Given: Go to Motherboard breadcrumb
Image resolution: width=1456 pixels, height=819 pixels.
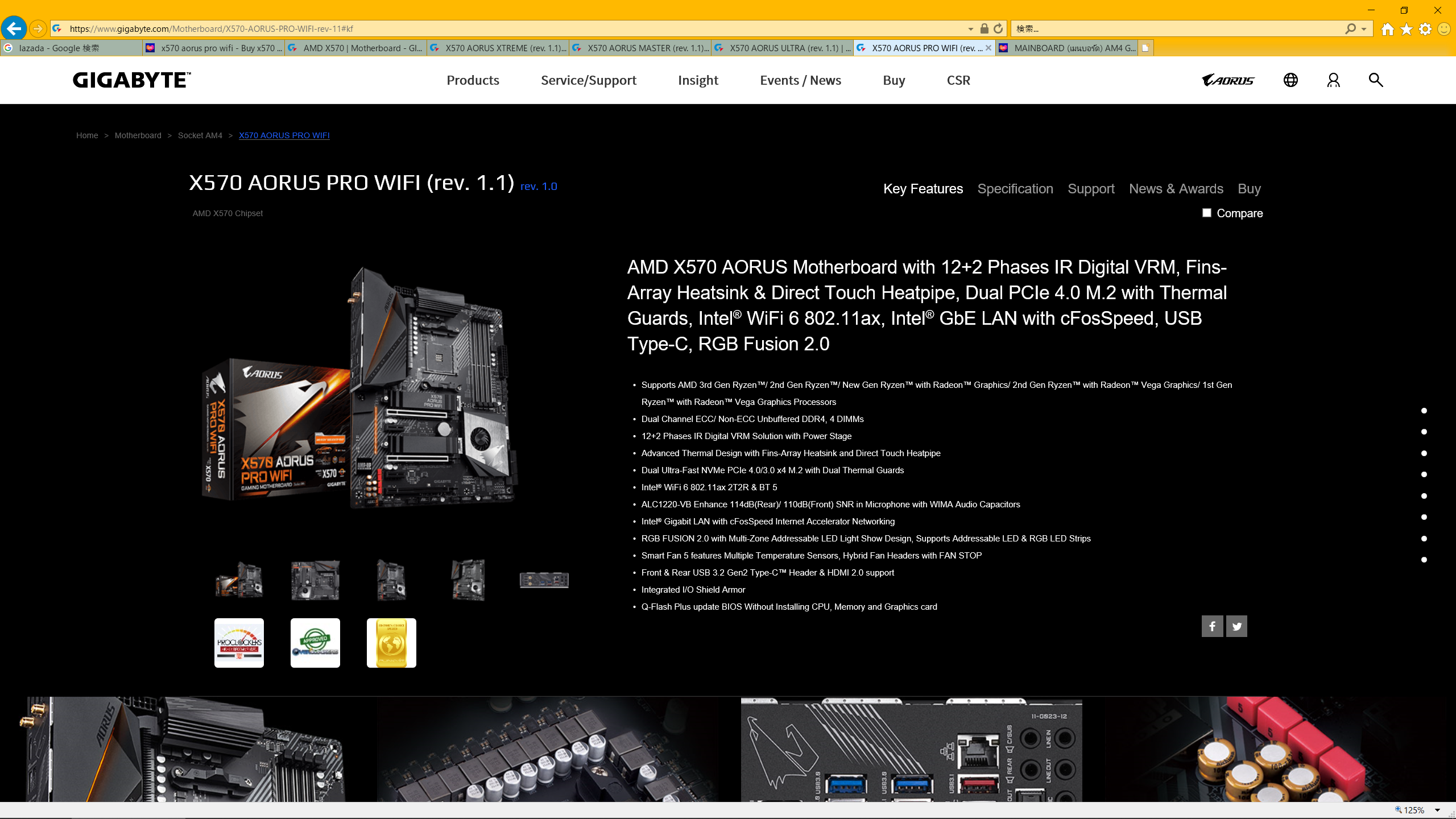Looking at the screenshot, I should [138, 135].
